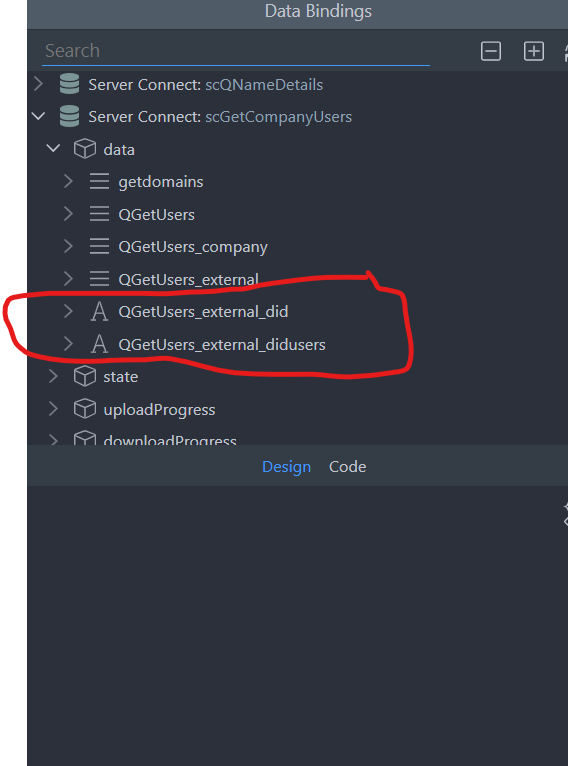The width and height of the screenshot is (568, 766).
Task: Click the data object cube icon
Action: 84,149
